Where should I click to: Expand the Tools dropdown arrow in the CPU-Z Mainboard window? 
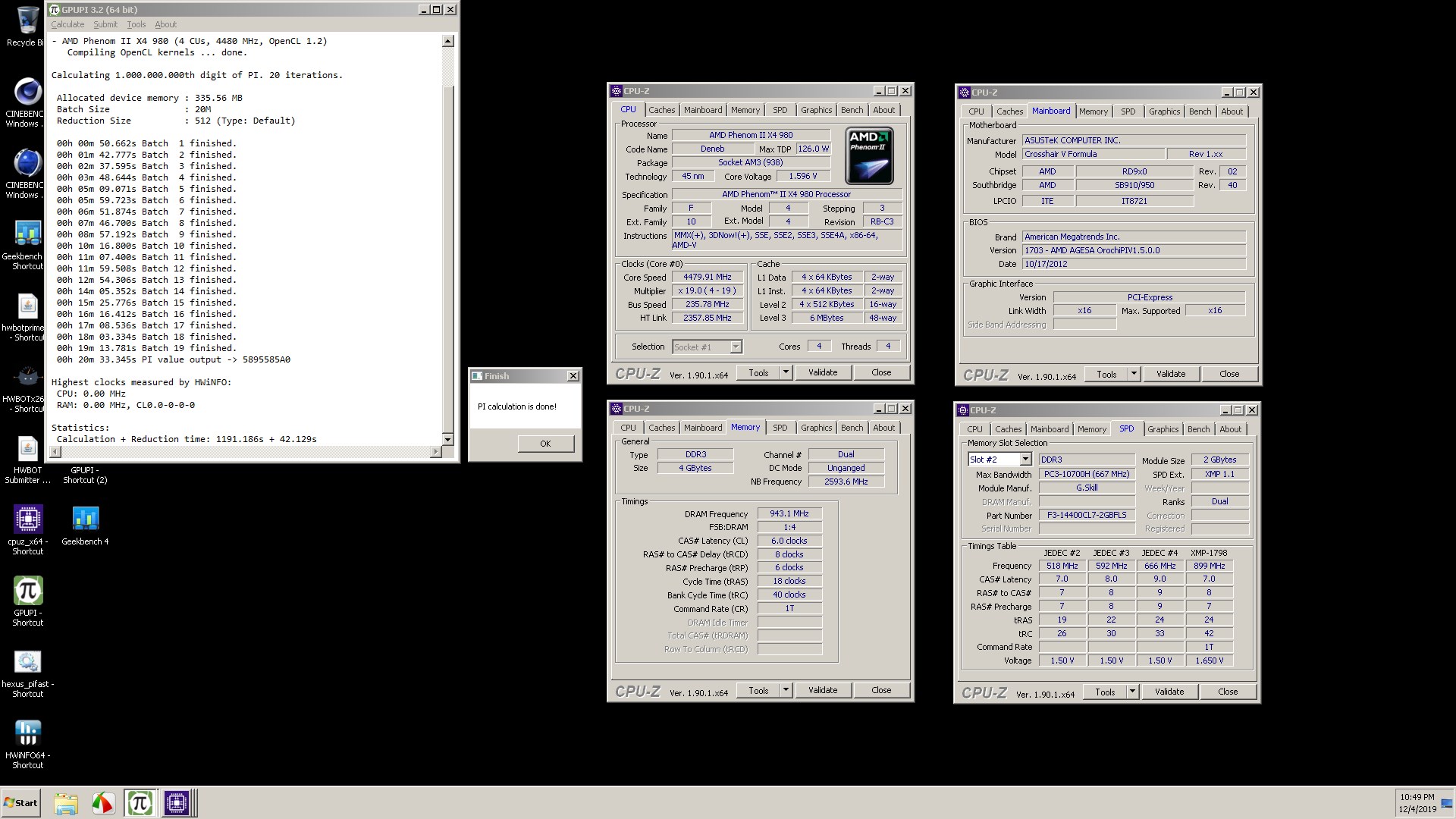pos(1134,374)
